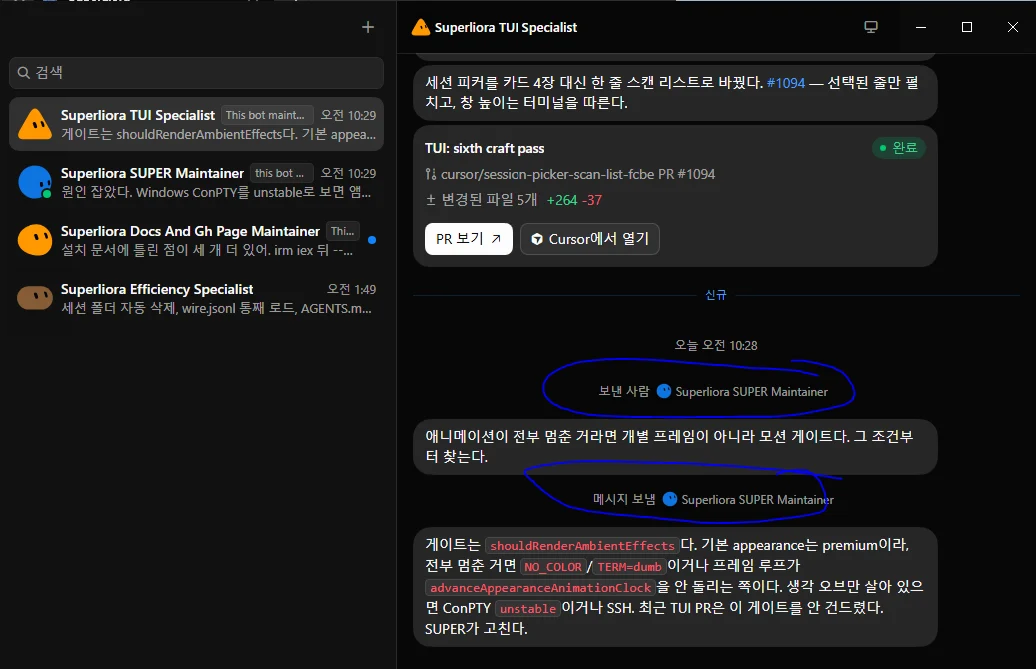Click the +264 additions count
The width and height of the screenshot is (1036, 669).
point(562,200)
